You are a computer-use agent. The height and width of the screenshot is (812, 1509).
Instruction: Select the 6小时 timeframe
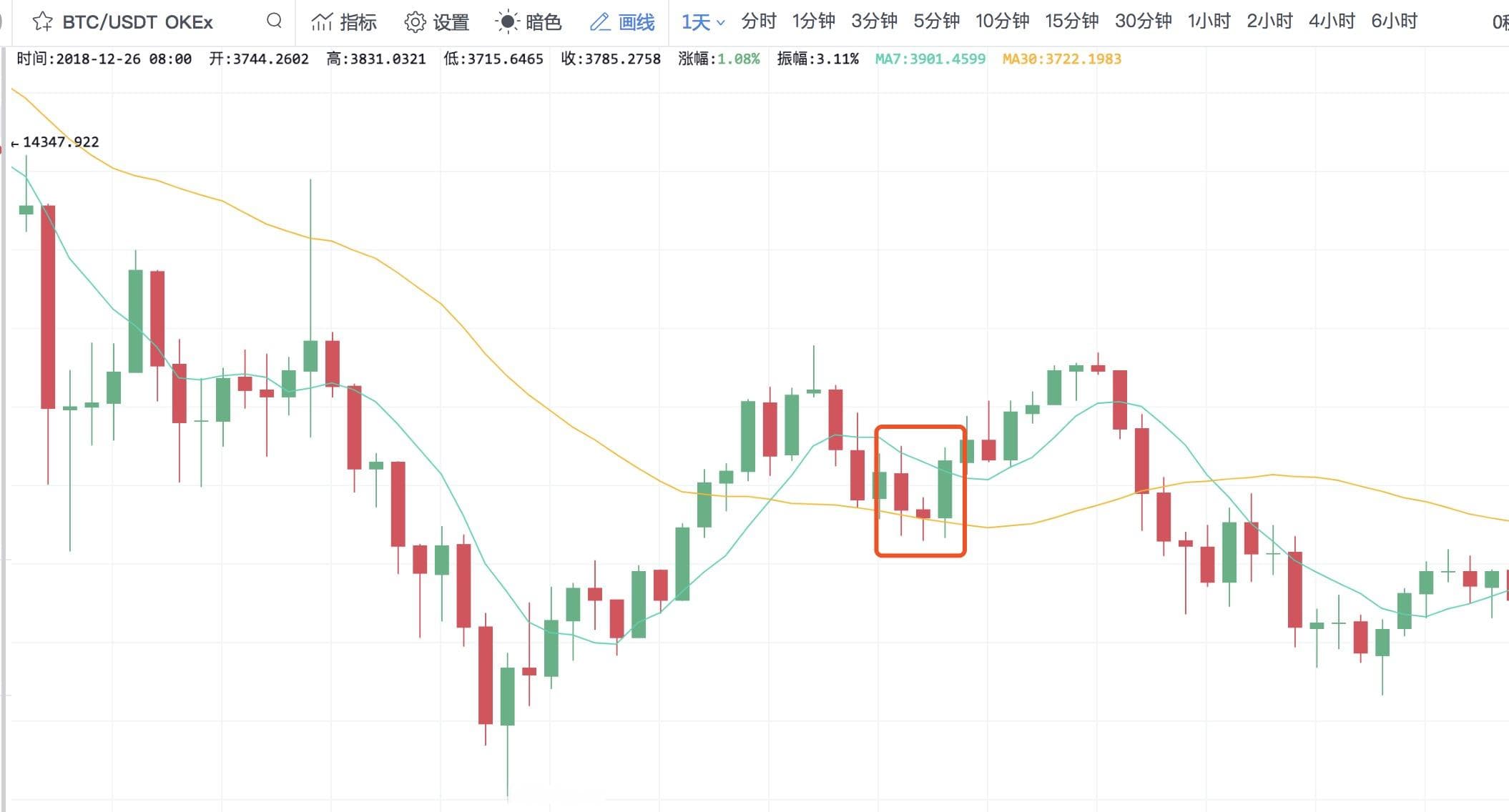tap(1394, 21)
